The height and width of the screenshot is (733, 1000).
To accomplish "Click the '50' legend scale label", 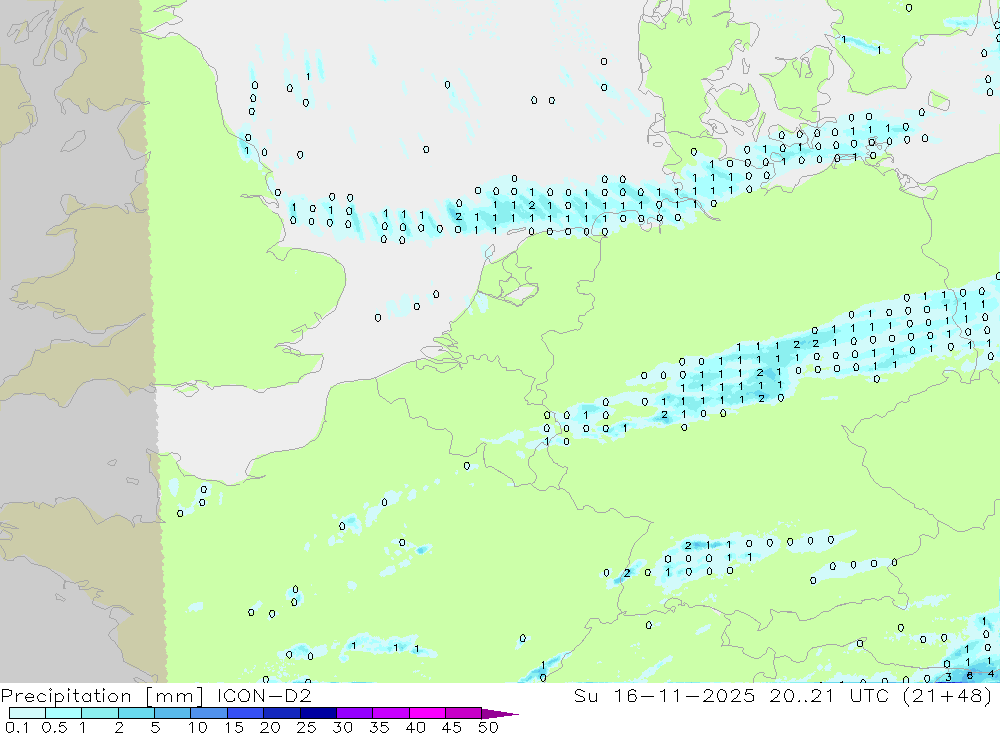I will point(488,727).
